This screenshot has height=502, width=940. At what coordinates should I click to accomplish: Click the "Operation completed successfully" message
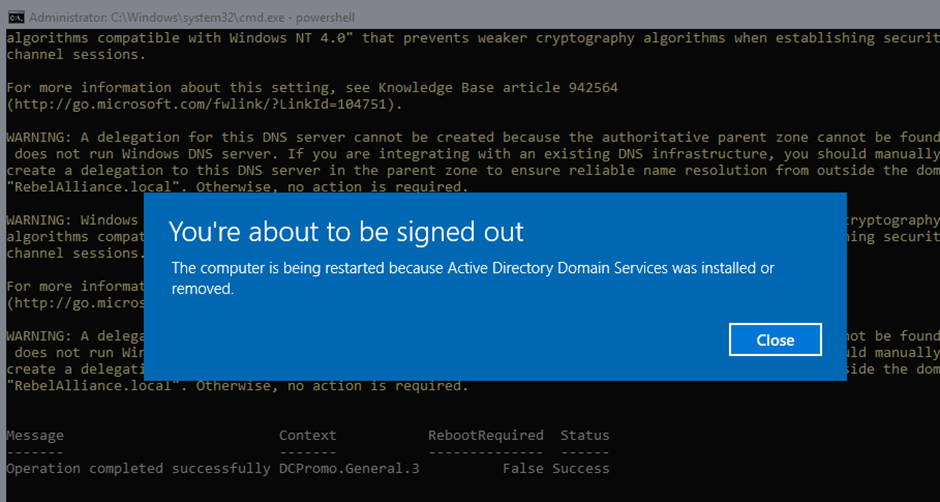coord(138,468)
